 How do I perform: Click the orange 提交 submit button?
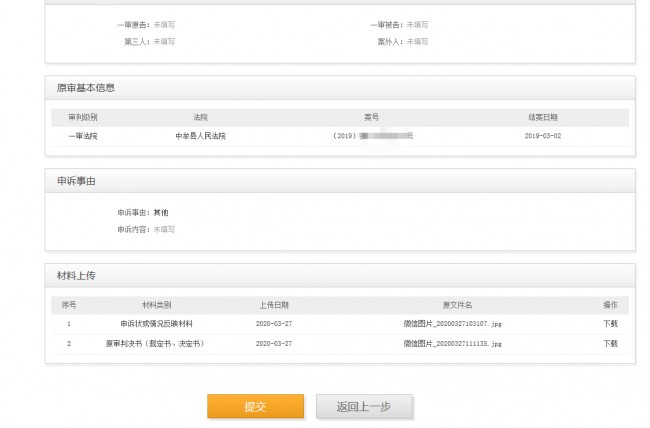(x=255, y=406)
